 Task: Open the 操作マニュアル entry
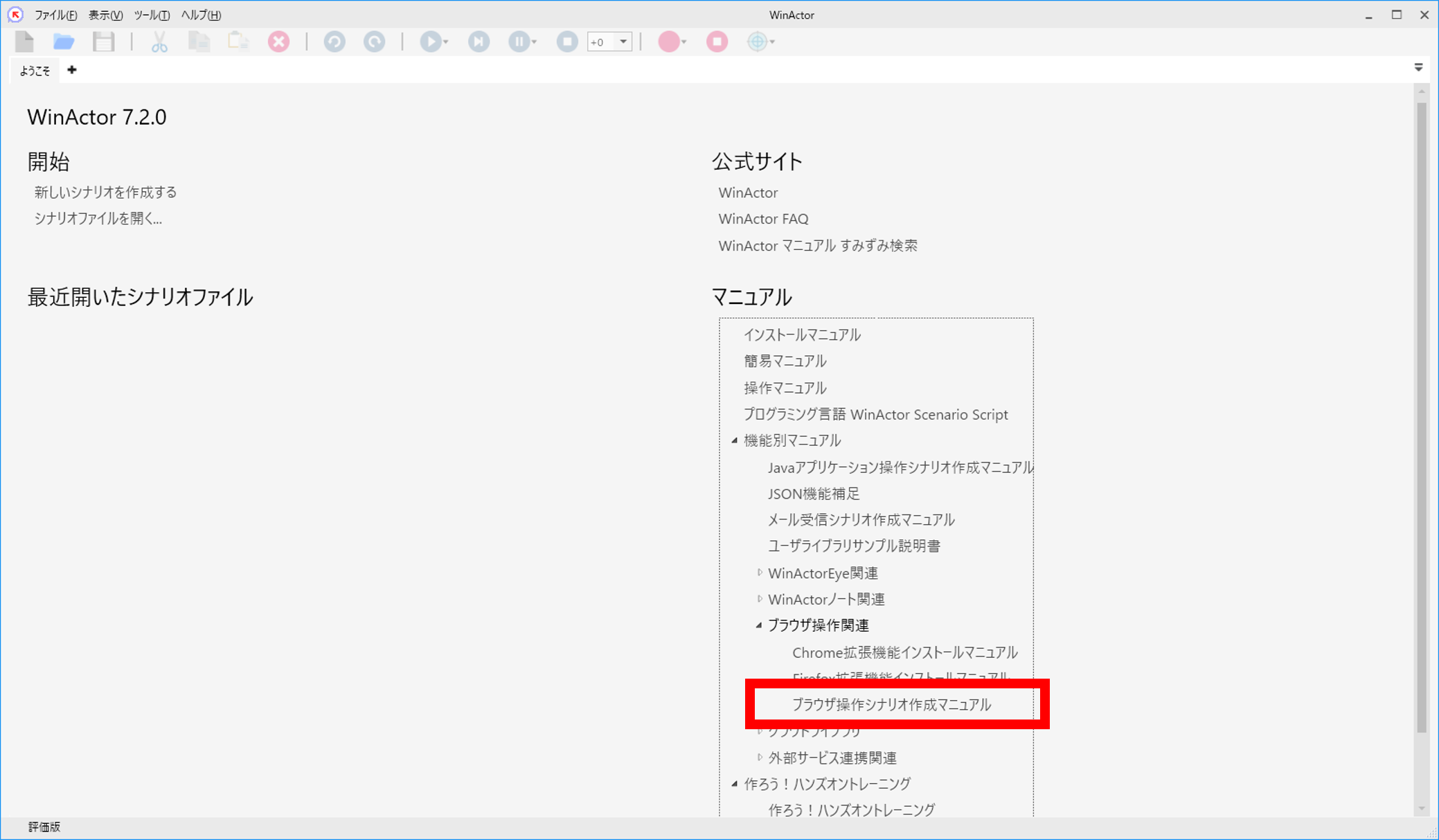click(785, 388)
